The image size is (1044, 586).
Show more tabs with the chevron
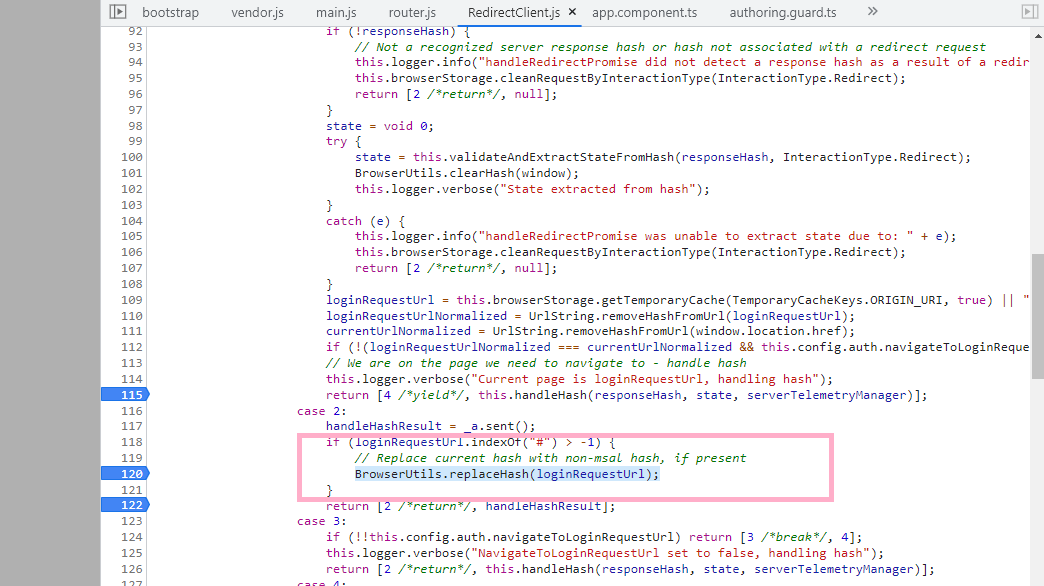click(872, 11)
